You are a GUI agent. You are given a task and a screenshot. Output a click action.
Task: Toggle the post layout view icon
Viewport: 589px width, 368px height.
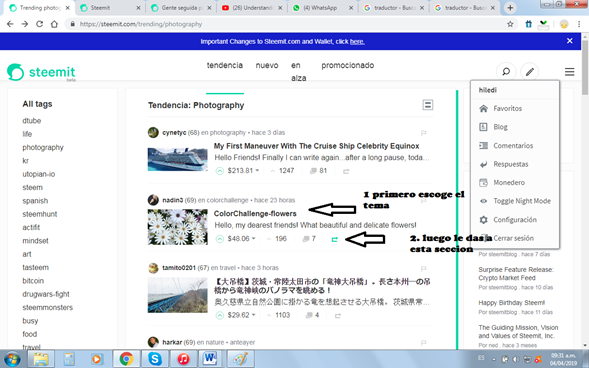(427, 105)
